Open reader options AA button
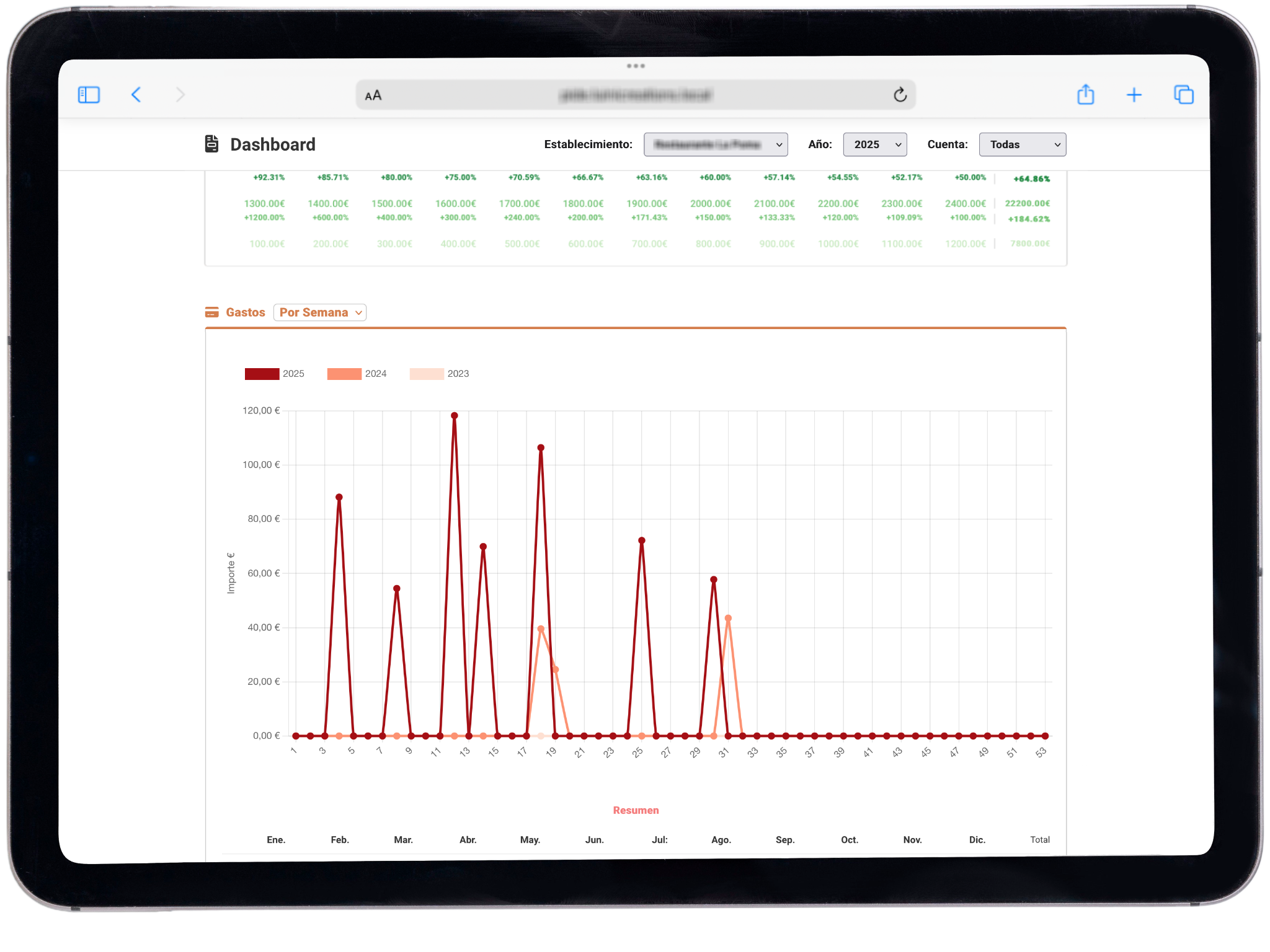 coord(373,95)
